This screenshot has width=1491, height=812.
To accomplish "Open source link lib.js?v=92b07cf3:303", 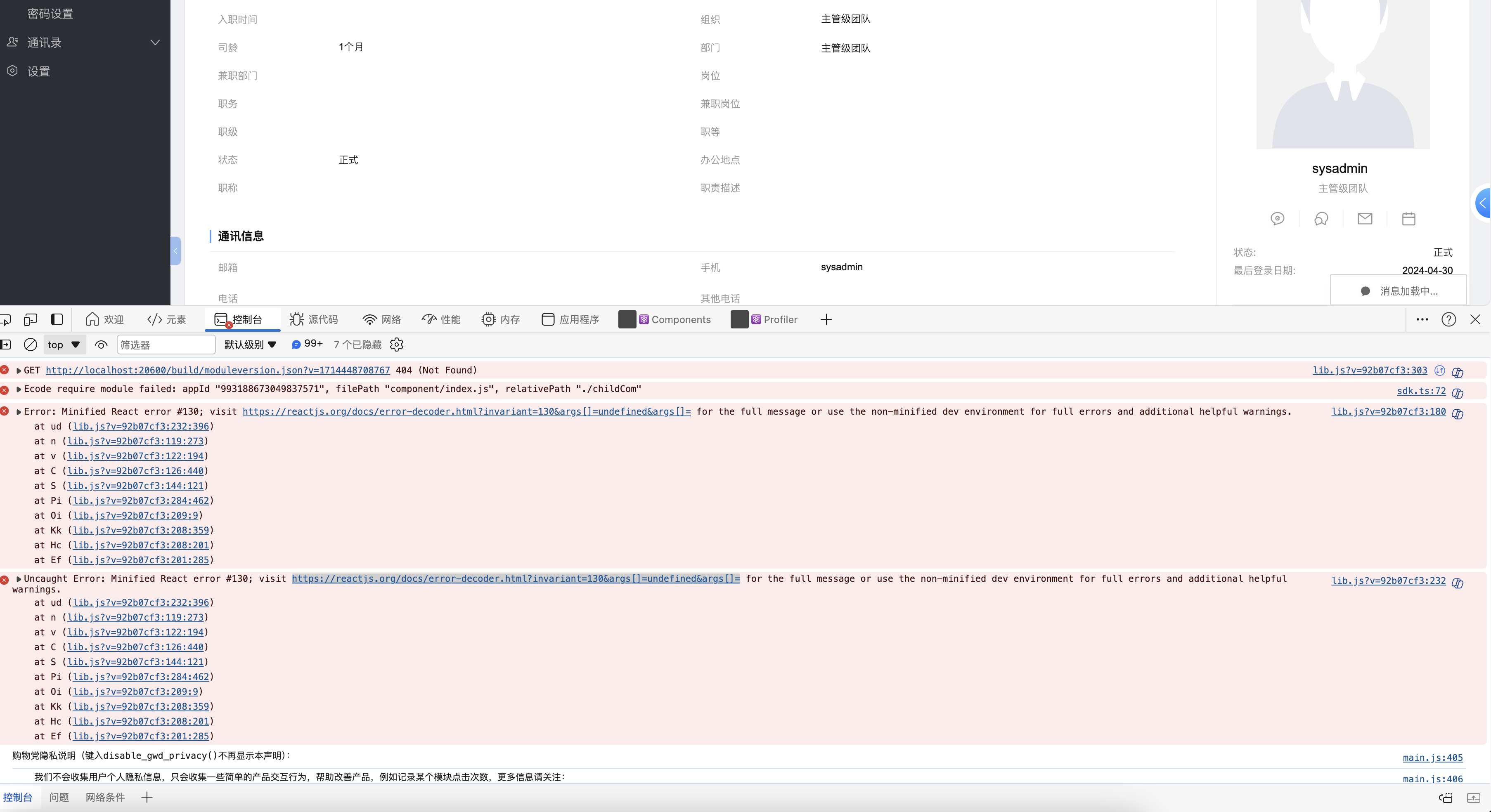I will [x=1370, y=370].
